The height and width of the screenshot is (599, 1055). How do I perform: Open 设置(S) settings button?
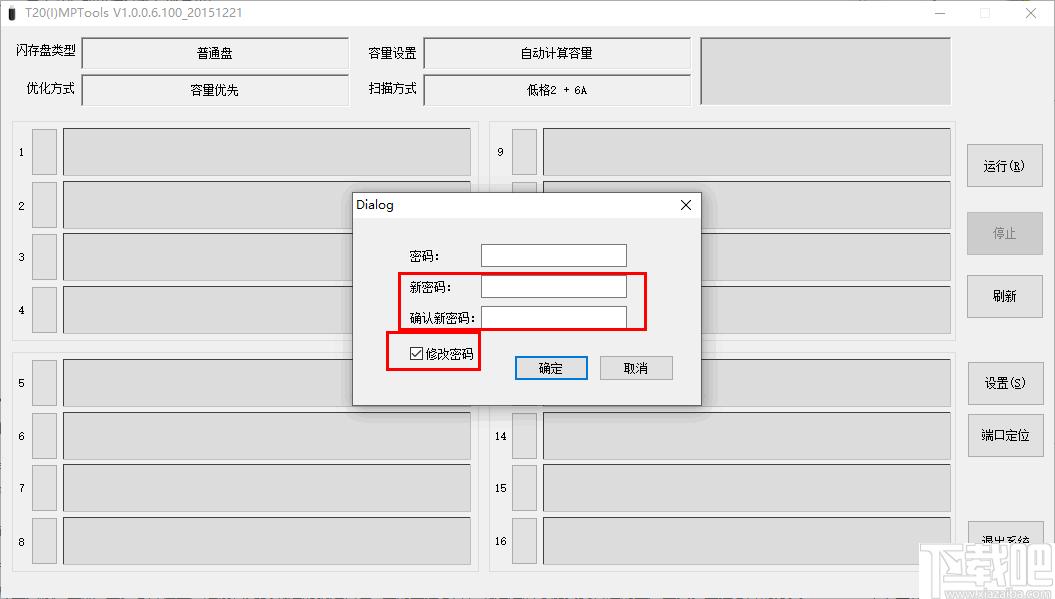click(x=1005, y=383)
